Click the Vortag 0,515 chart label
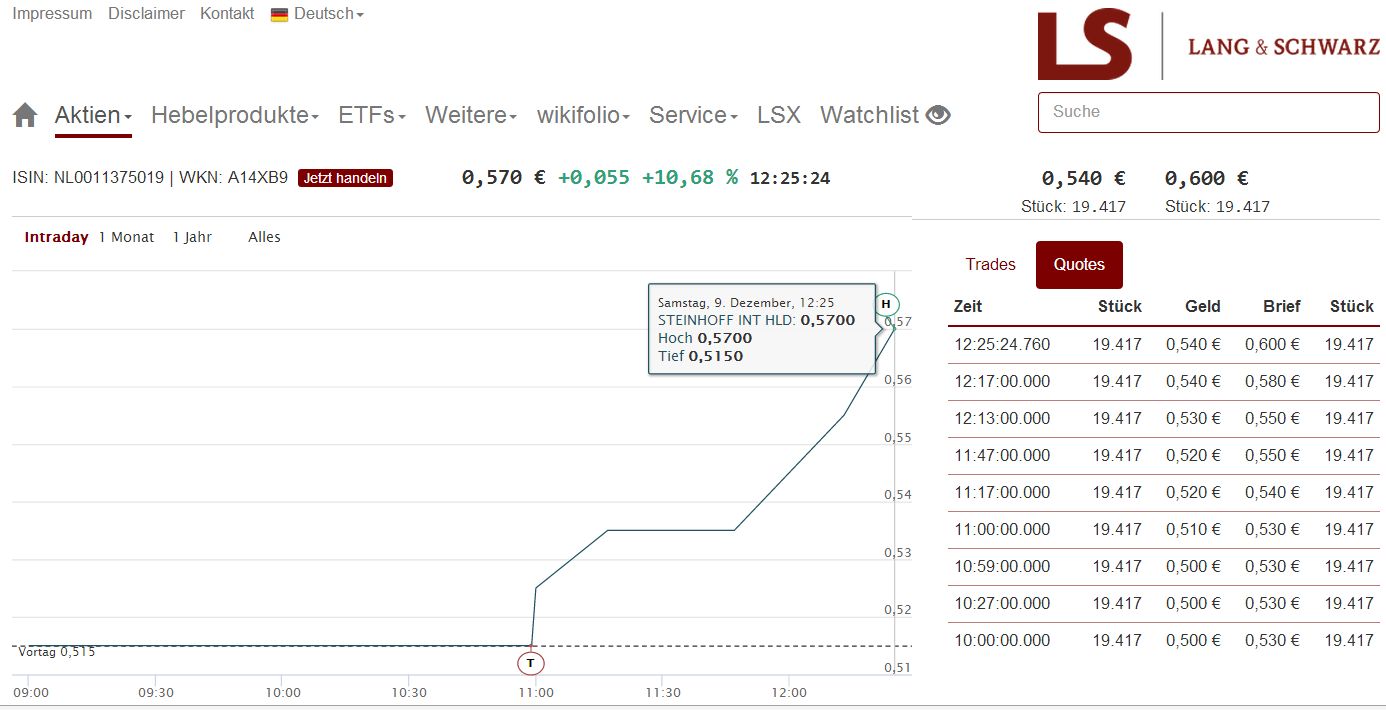This screenshot has width=1386, height=710. [x=57, y=652]
